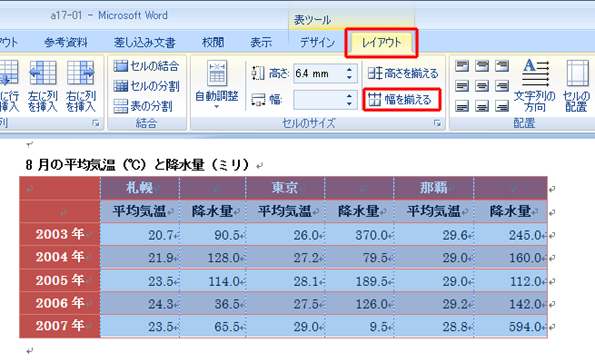Increase row height with the up stepper
The width and height of the screenshot is (595, 362).
click(349, 69)
